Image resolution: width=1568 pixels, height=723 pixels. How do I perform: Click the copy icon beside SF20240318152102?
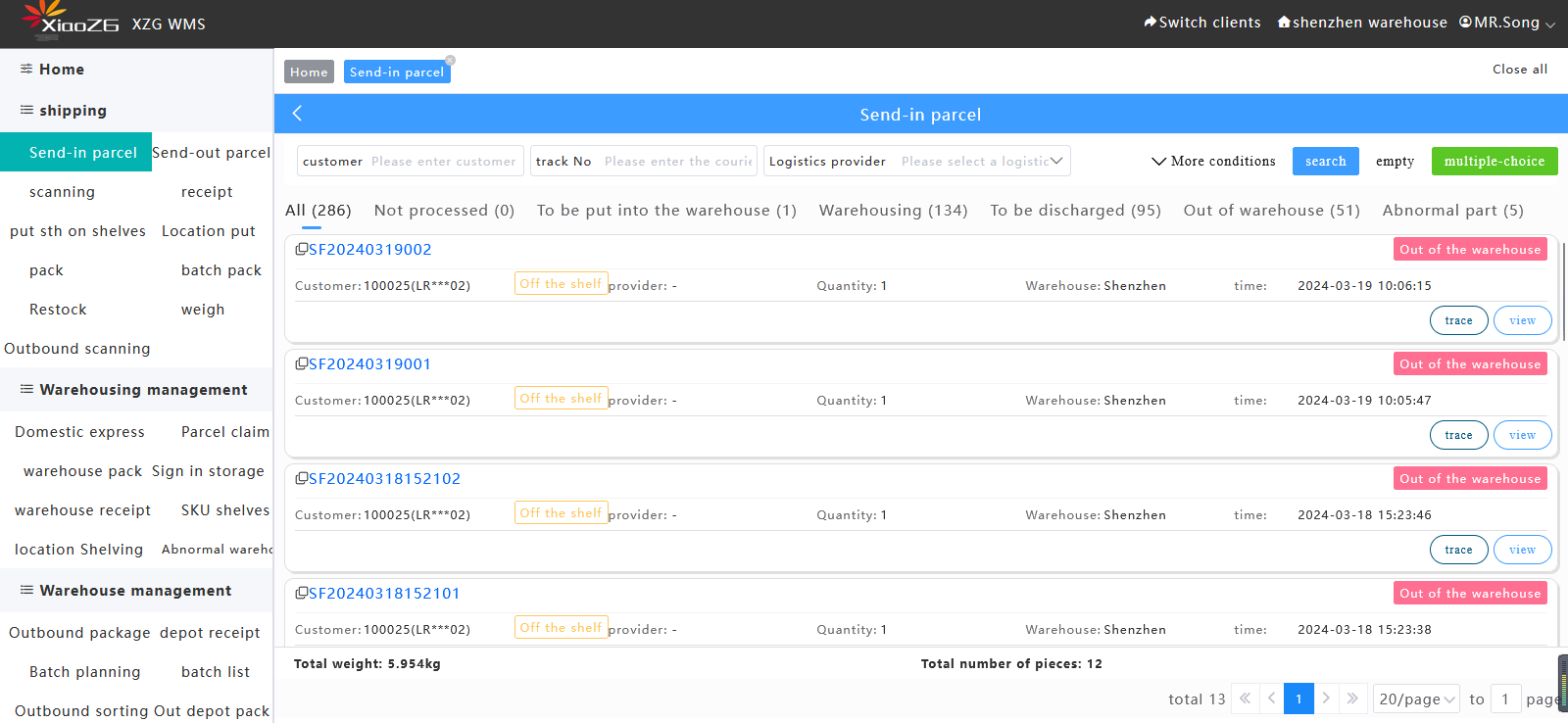tap(302, 479)
